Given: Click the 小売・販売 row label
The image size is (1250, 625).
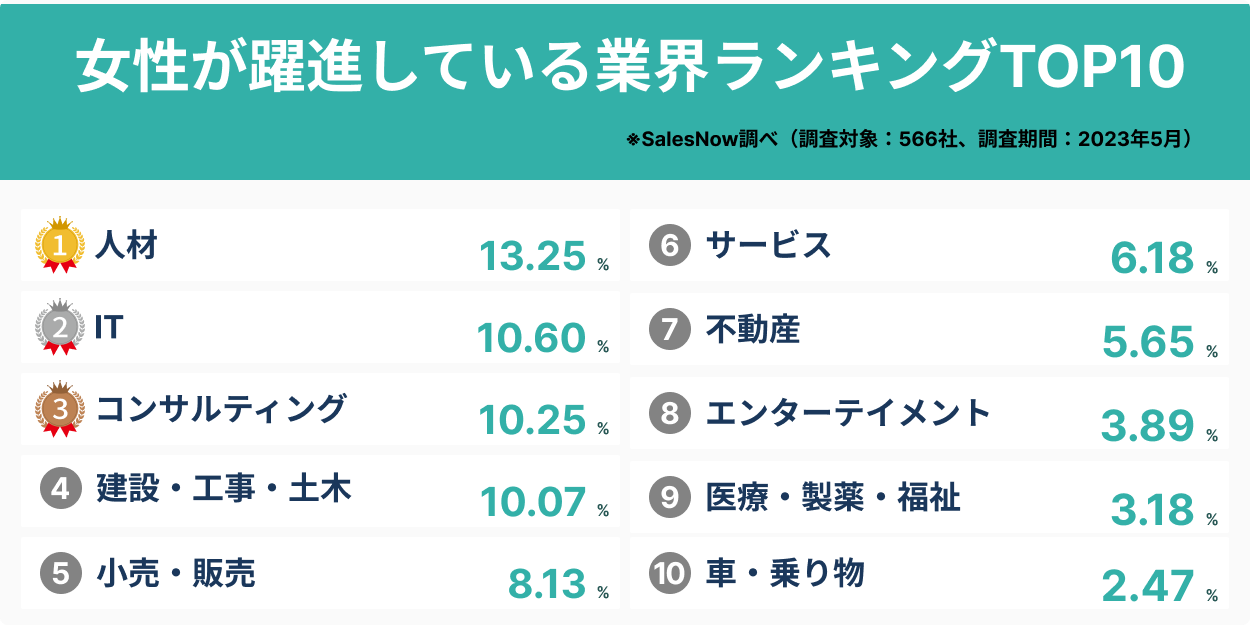Looking at the screenshot, I should [x=176, y=573].
